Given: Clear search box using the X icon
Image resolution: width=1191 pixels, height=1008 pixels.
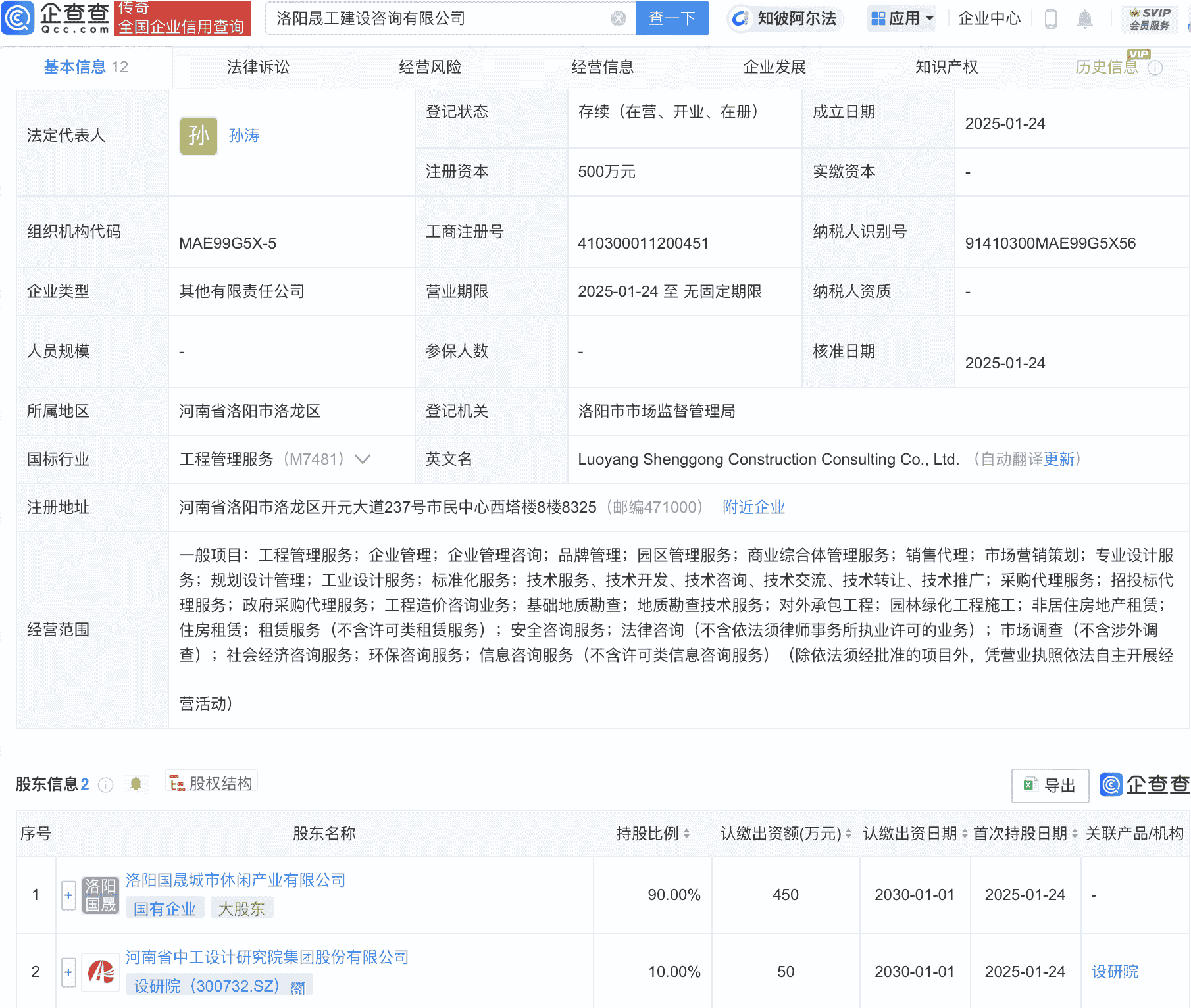Looking at the screenshot, I should (x=617, y=18).
